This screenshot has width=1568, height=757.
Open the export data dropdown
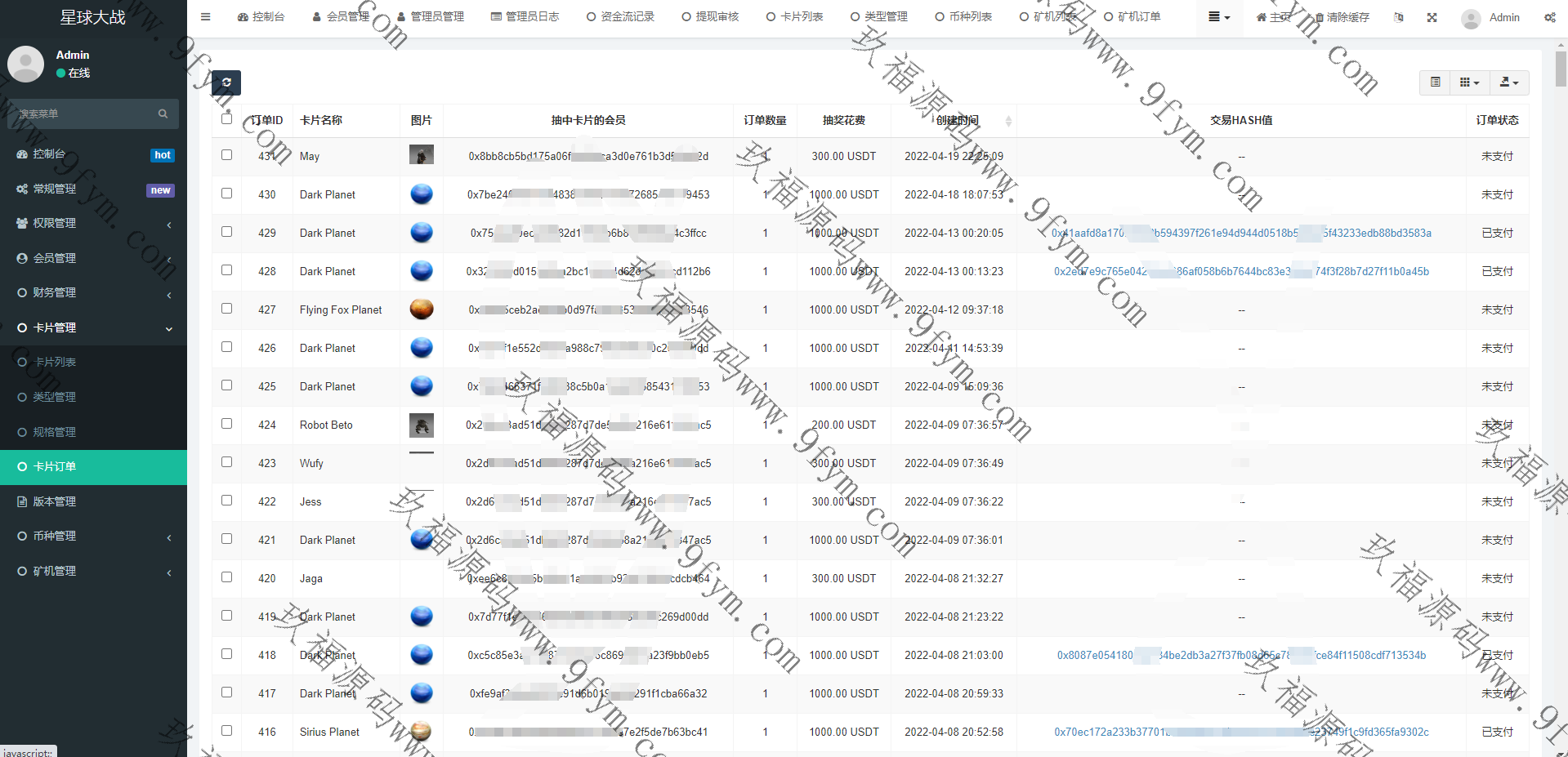[x=1509, y=82]
